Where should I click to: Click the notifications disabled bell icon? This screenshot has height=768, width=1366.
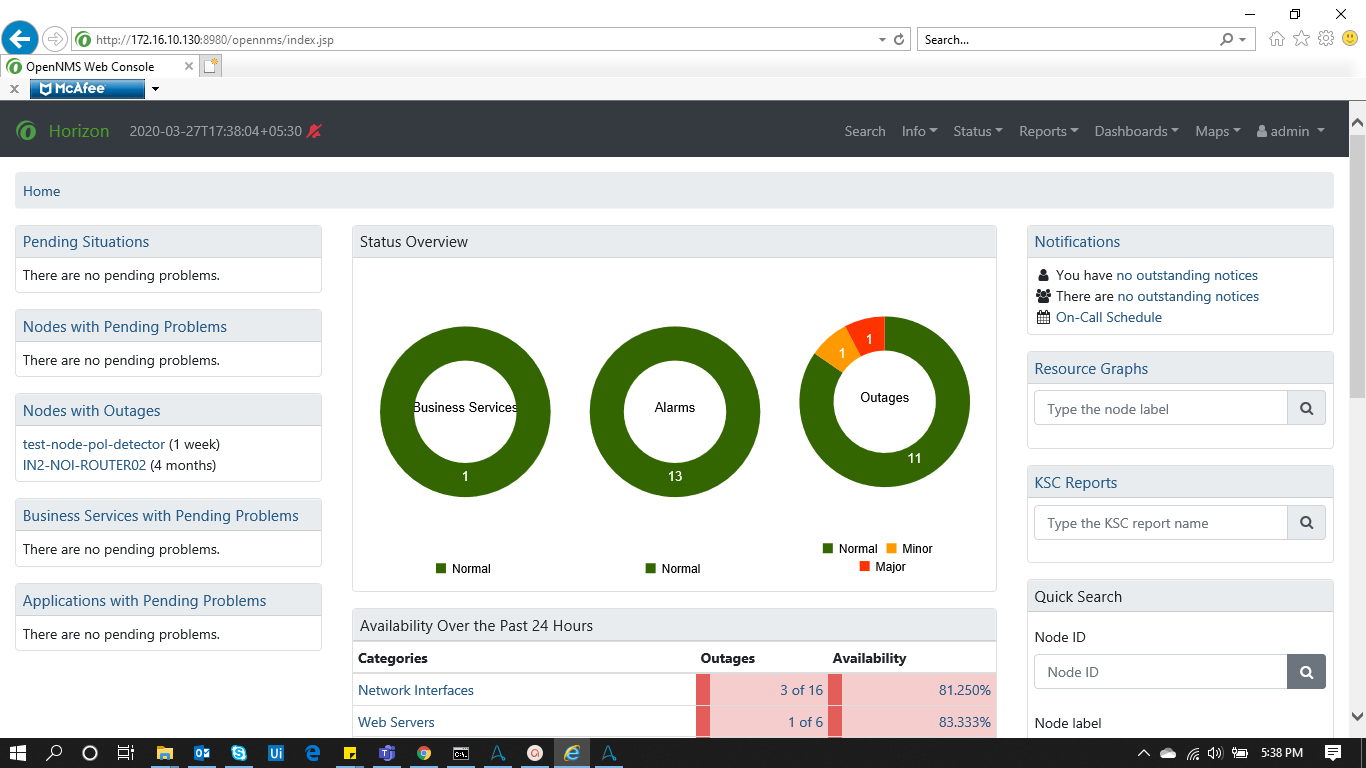(314, 131)
